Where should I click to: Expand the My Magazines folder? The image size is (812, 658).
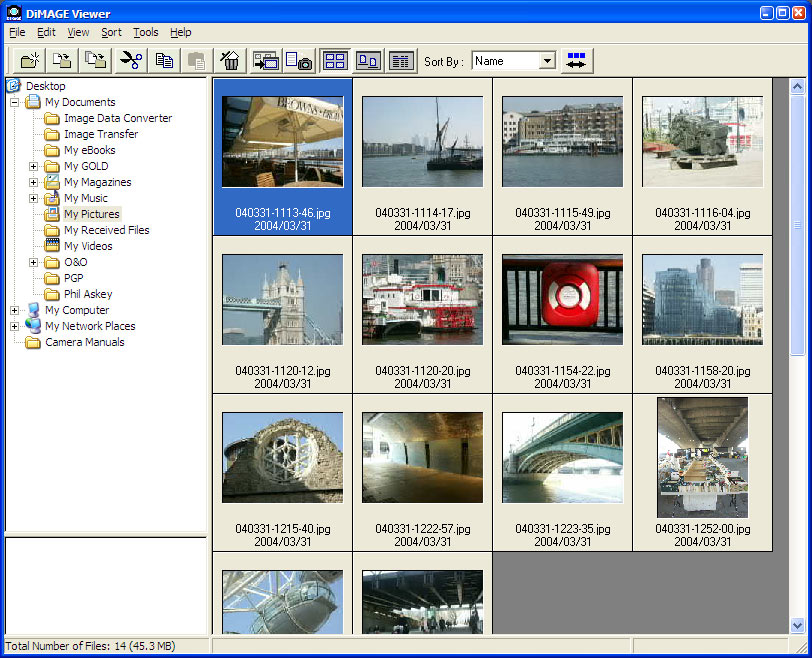(x=33, y=182)
